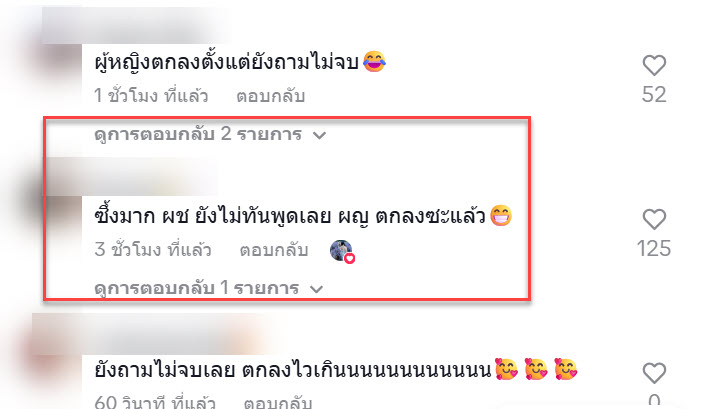This screenshot has width=701, height=409.
Task: Click the 125 like count number
Action: point(654,249)
